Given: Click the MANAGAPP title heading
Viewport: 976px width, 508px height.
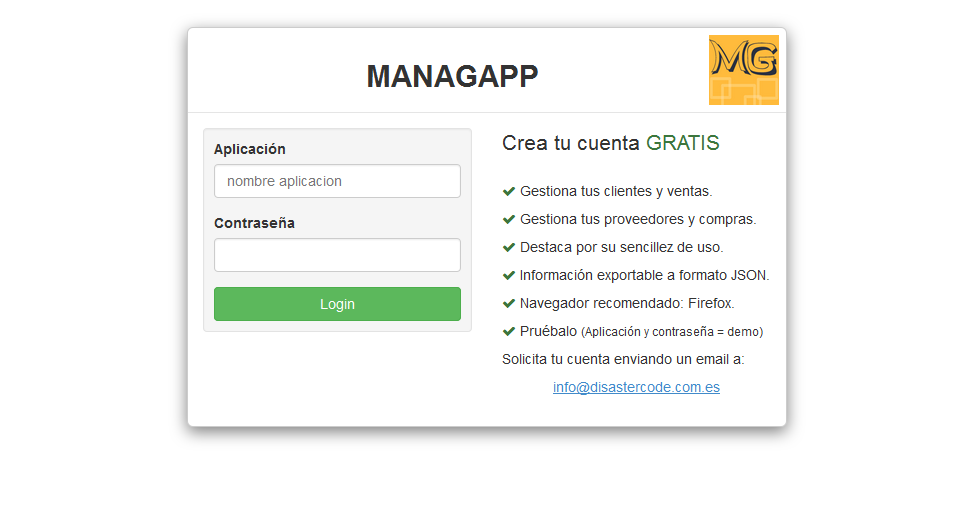Looking at the screenshot, I should (x=452, y=76).
